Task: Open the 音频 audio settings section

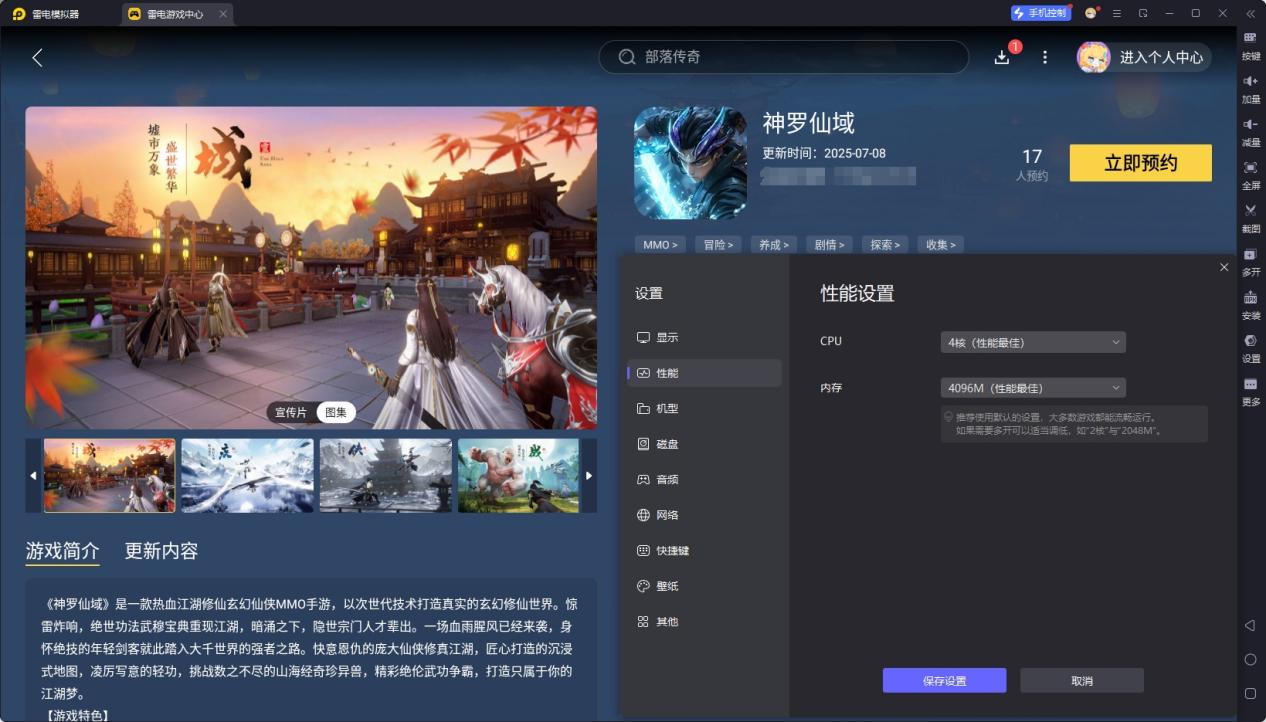Action: coord(704,480)
